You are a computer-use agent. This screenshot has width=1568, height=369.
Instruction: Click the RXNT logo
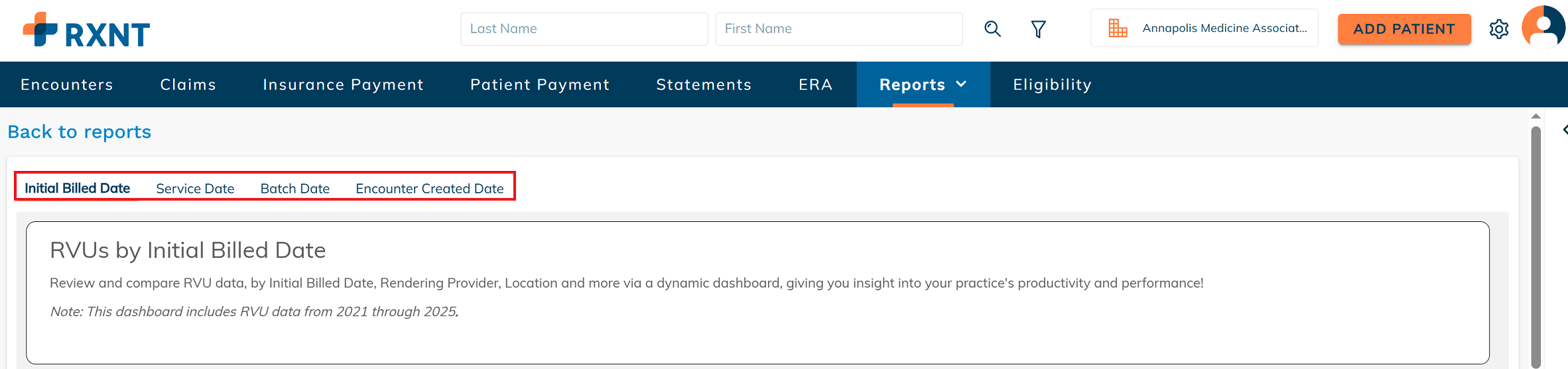point(87,30)
